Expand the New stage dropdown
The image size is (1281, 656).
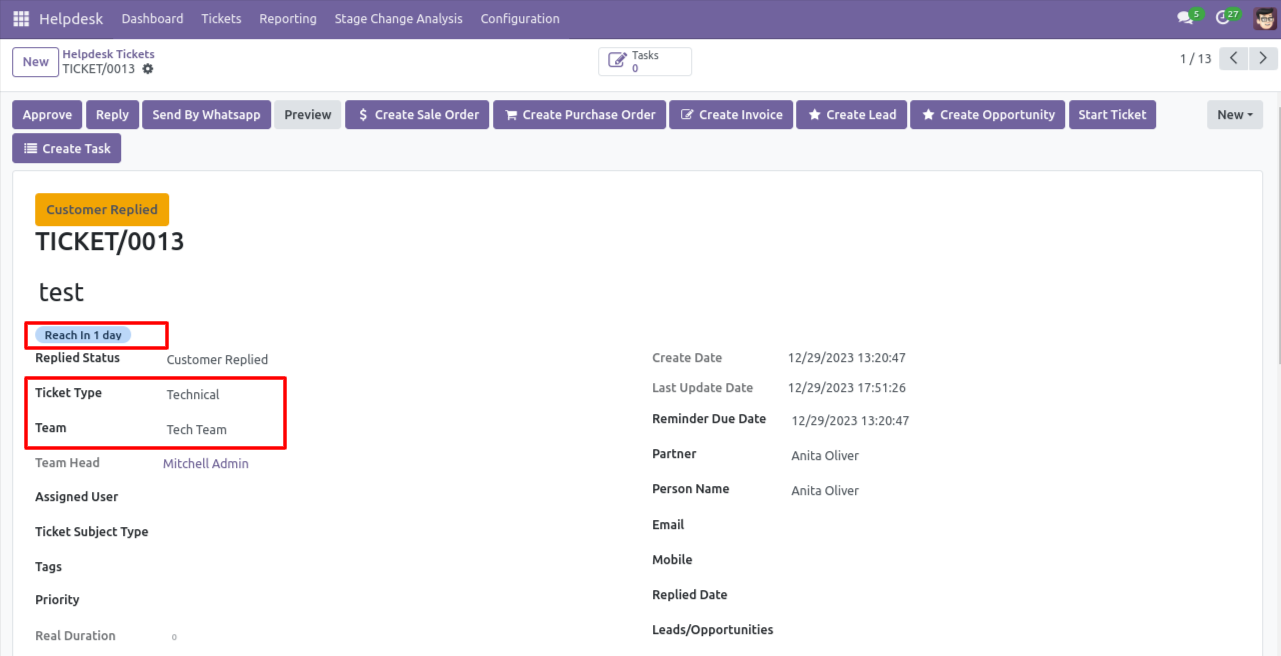1235,115
